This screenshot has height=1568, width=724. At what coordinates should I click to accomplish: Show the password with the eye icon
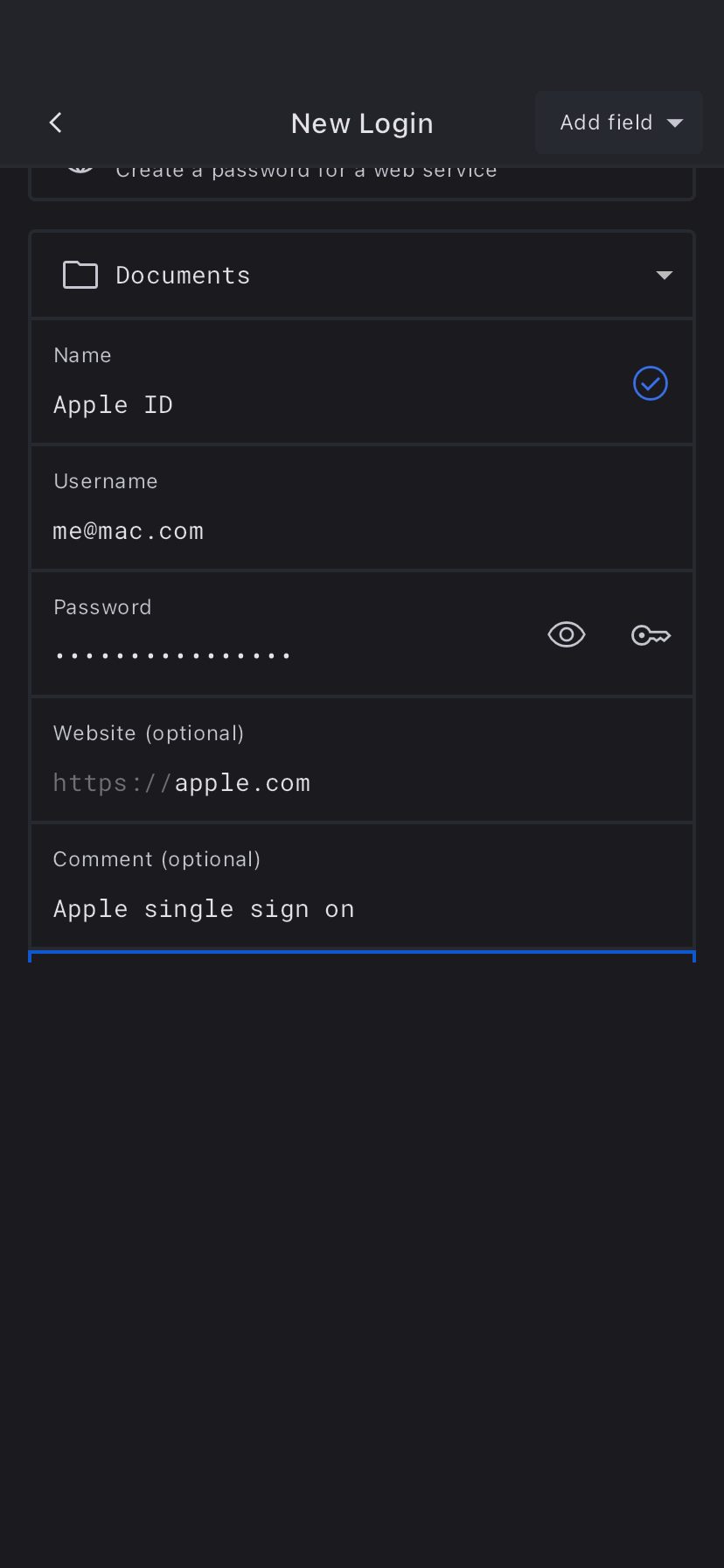pos(567,634)
